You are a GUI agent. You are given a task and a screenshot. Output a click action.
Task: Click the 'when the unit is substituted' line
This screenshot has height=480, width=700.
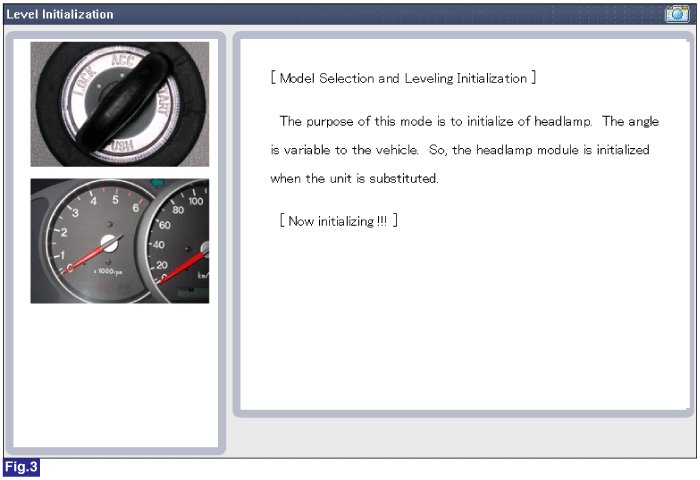tap(354, 178)
